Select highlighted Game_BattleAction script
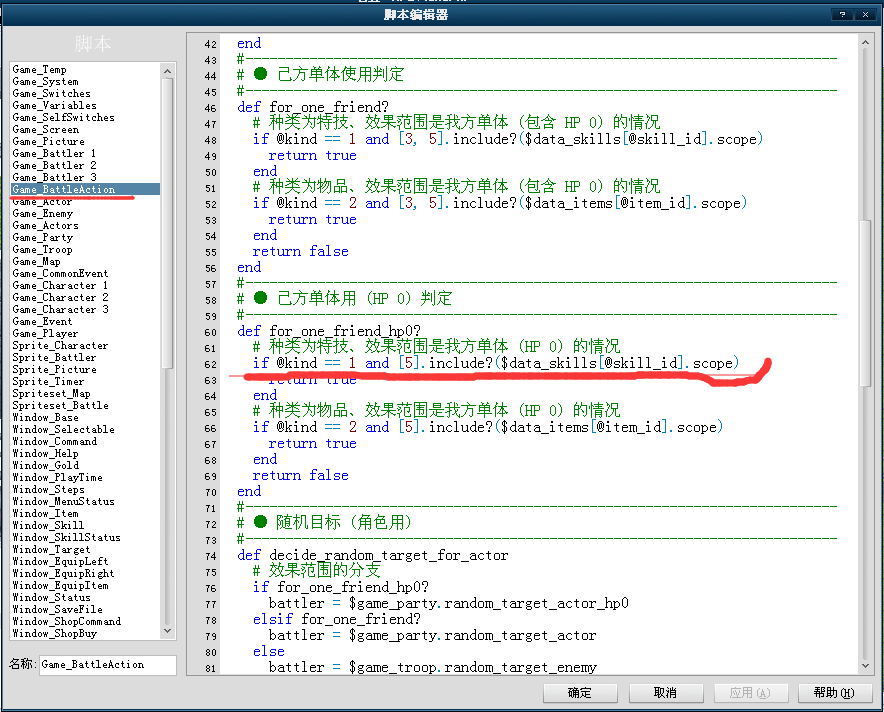The width and height of the screenshot is (884, 712). [x=85, y=189]
